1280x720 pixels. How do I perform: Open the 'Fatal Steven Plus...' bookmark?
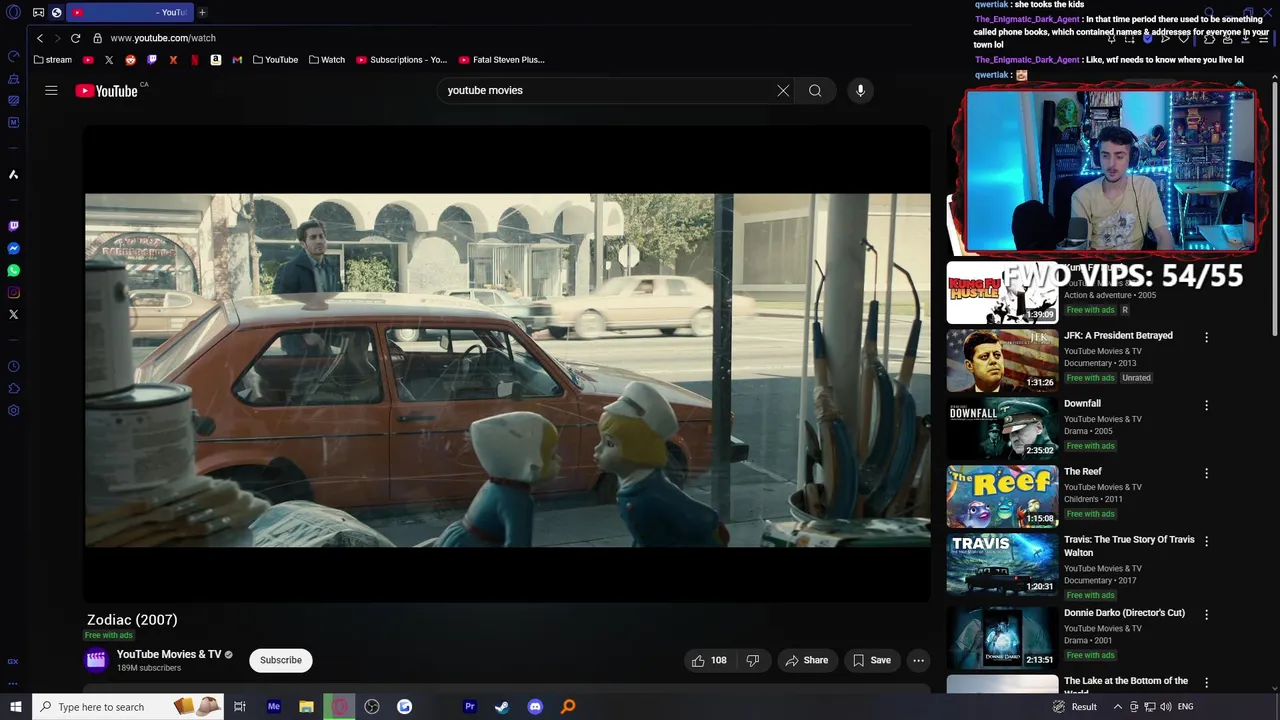click(x=502, y=60)
